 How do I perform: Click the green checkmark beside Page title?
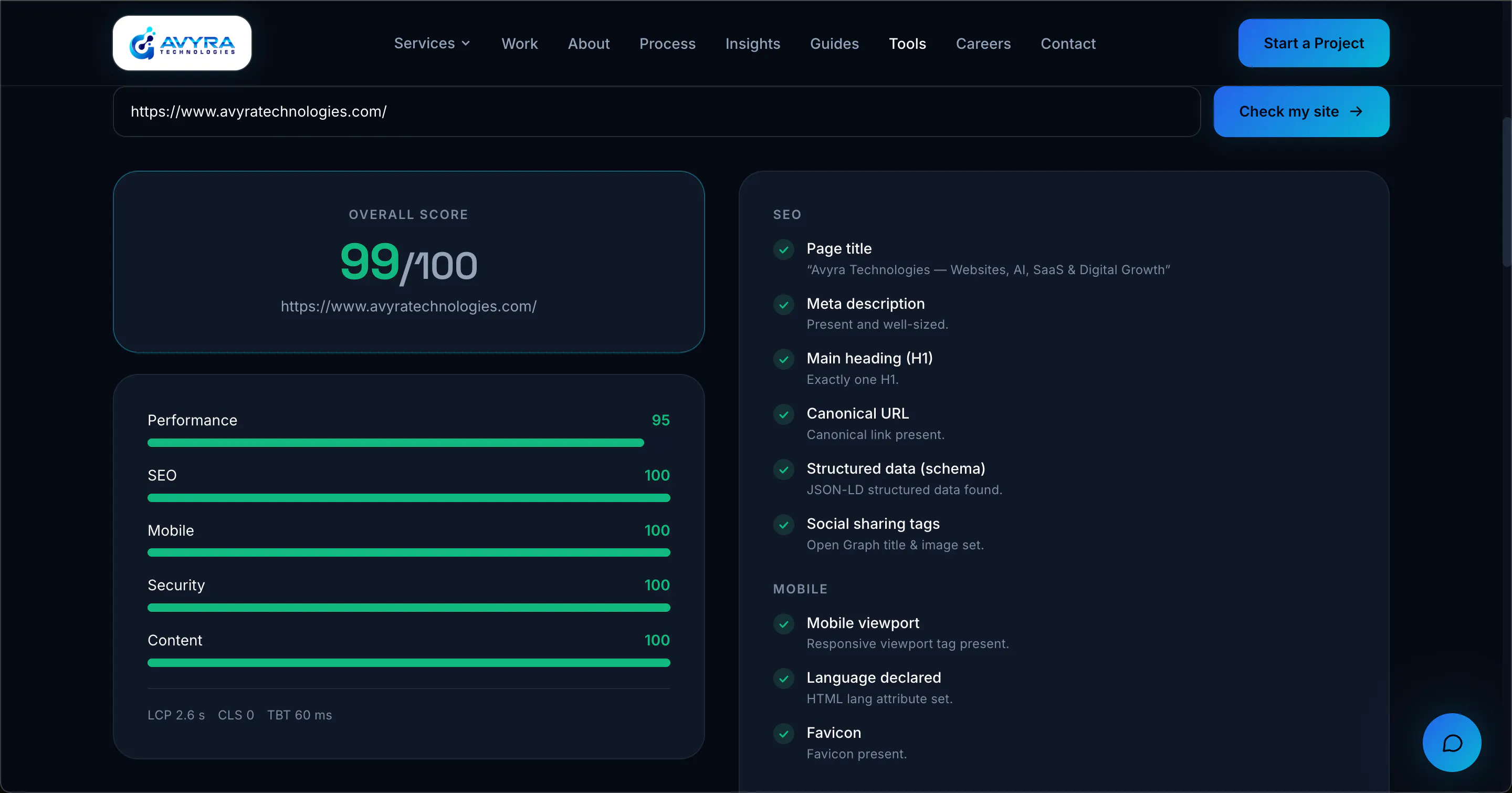point(784,249)
